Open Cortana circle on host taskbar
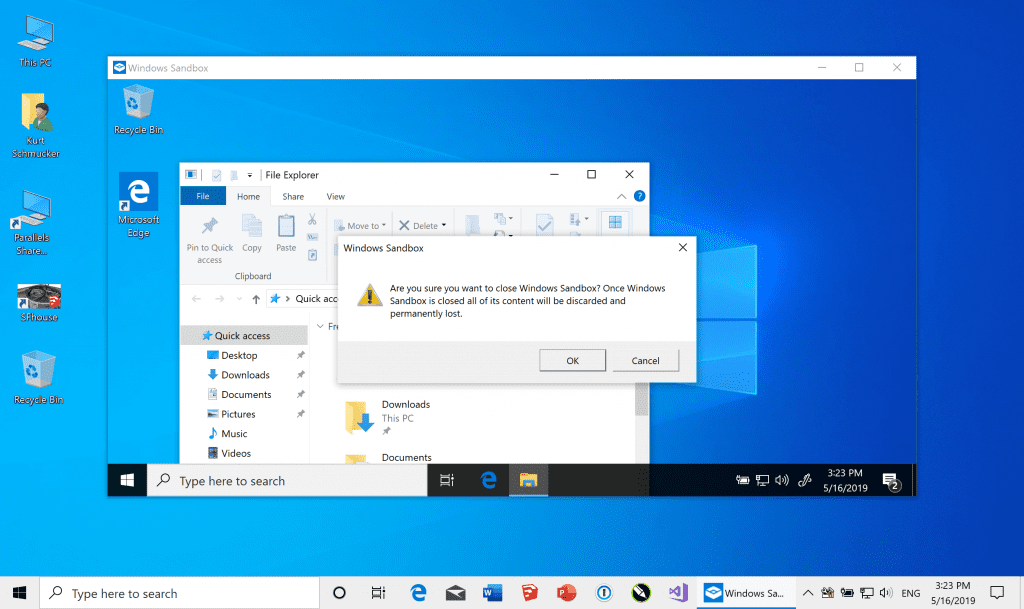Image resolution: width=1024 pixels, height=609 pixels. [x=339, y=593]
